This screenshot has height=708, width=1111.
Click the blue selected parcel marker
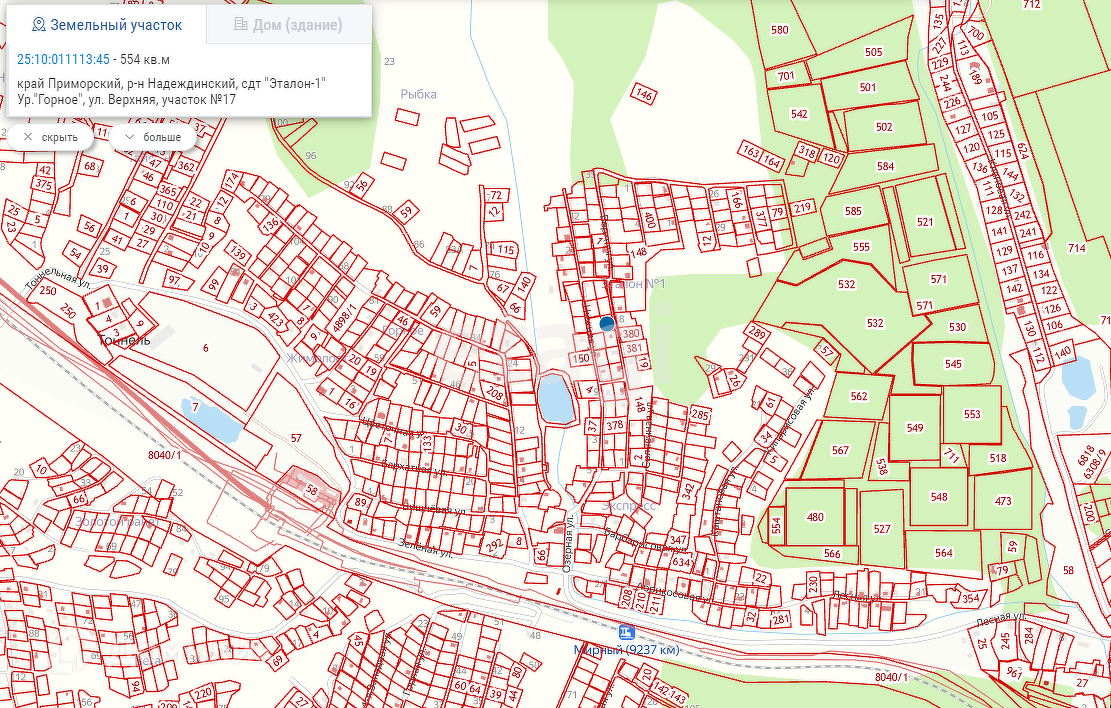tap(607, 324)
